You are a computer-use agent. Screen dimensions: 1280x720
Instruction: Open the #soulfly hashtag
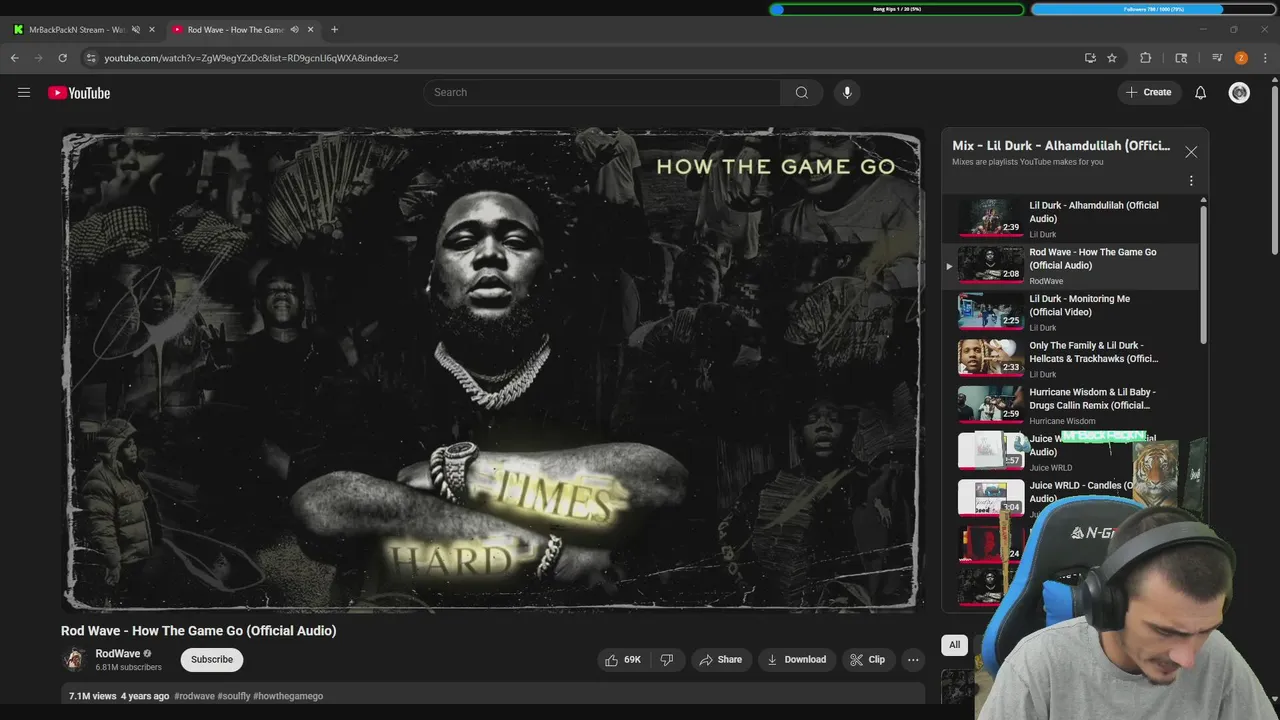pos(234,696)
